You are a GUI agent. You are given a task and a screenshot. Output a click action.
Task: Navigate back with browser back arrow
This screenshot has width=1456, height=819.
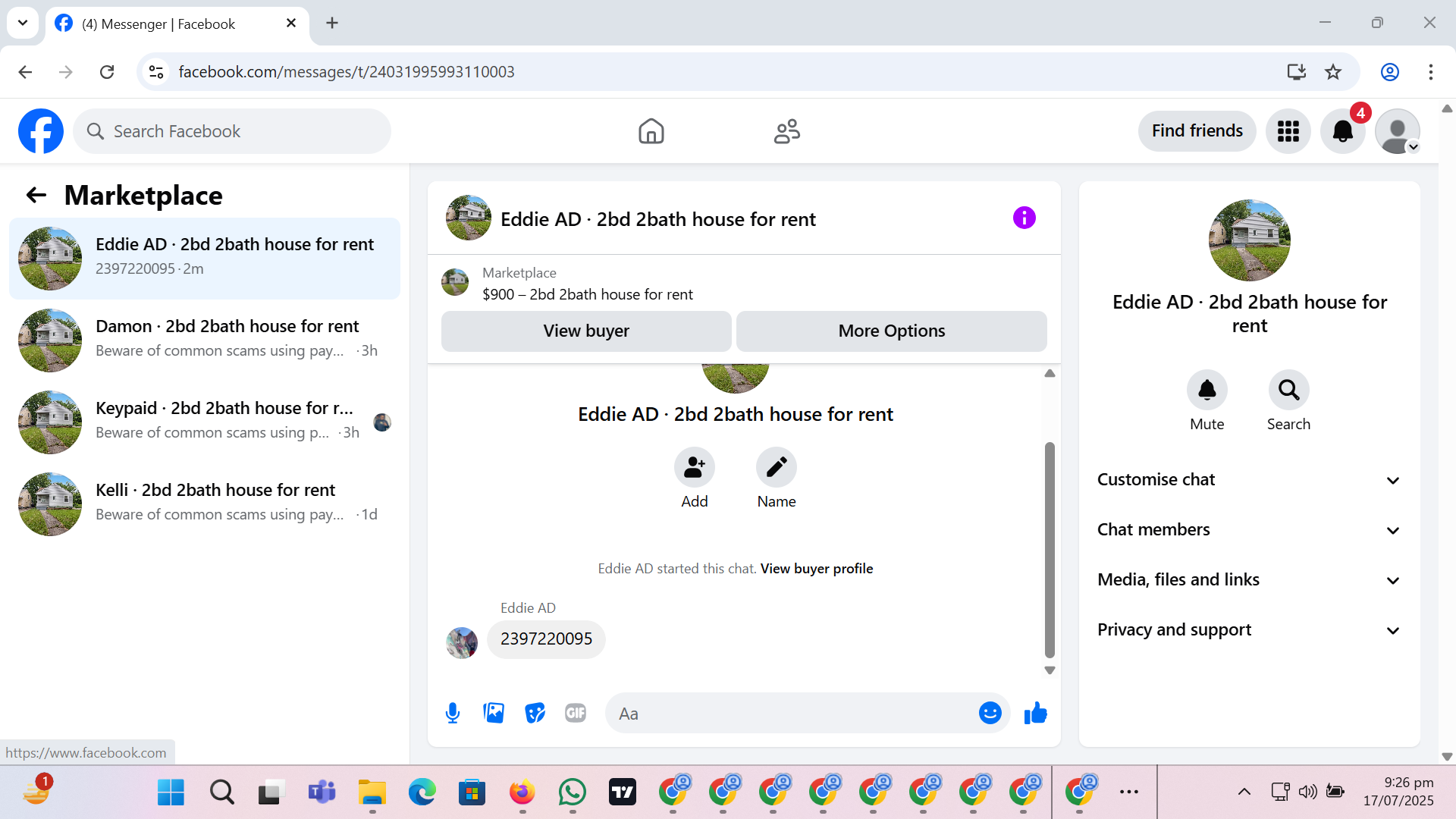click(25, 72)
